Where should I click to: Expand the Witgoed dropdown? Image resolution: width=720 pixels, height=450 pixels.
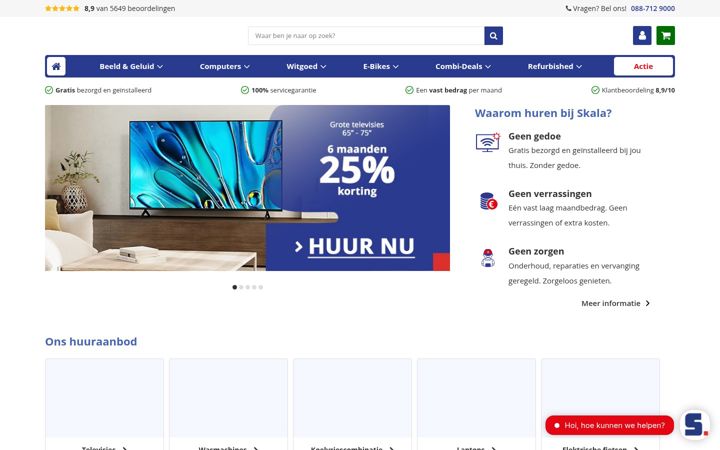coord(306,67)
